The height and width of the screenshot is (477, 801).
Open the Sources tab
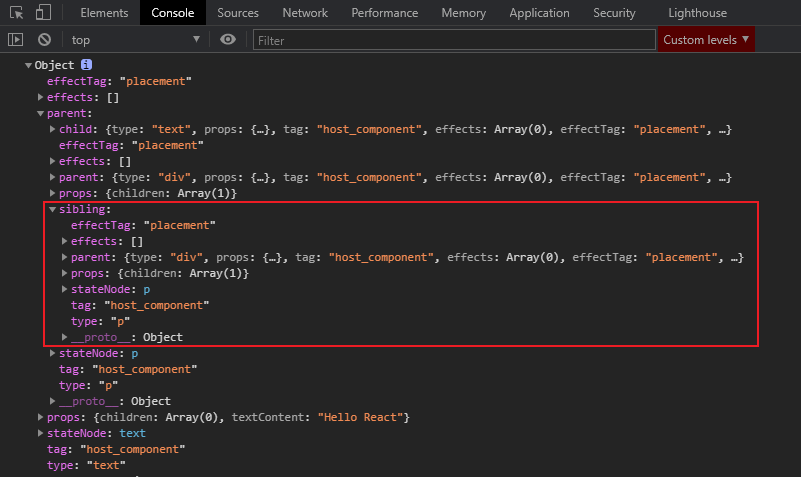pos(237,13)
